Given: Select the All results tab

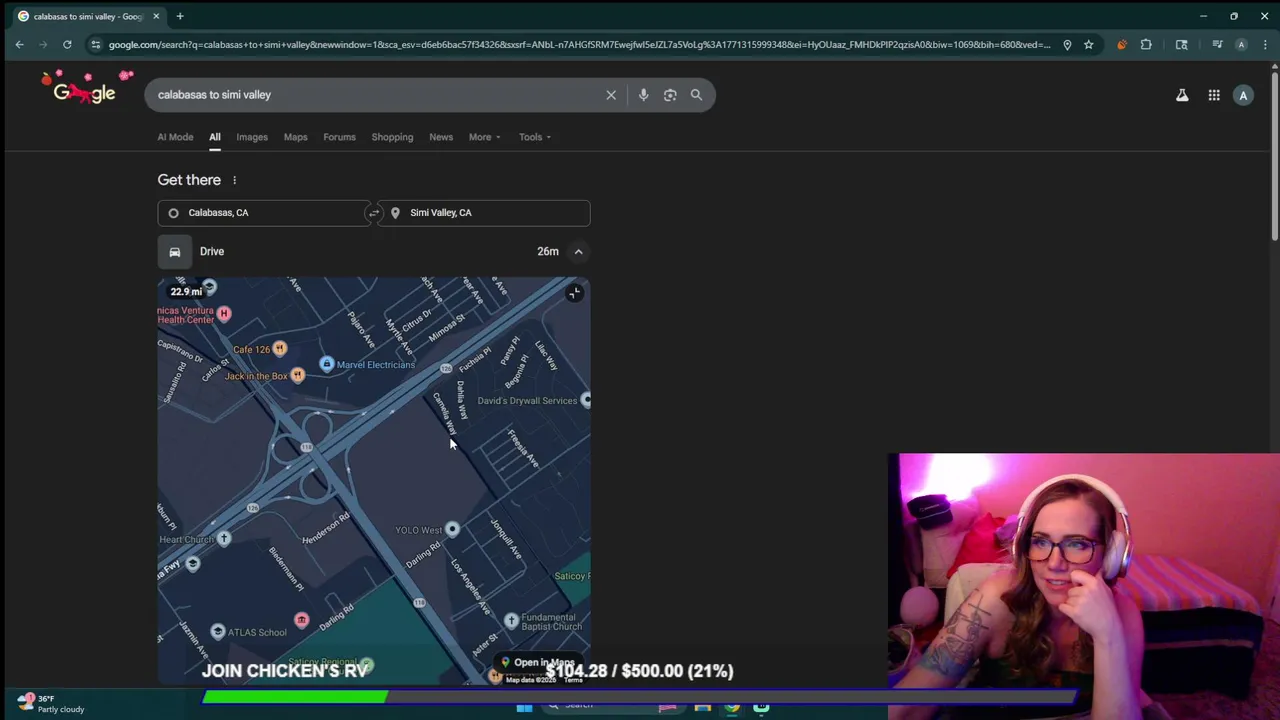Looking at the screenshot, I should [x=215, y=137].
